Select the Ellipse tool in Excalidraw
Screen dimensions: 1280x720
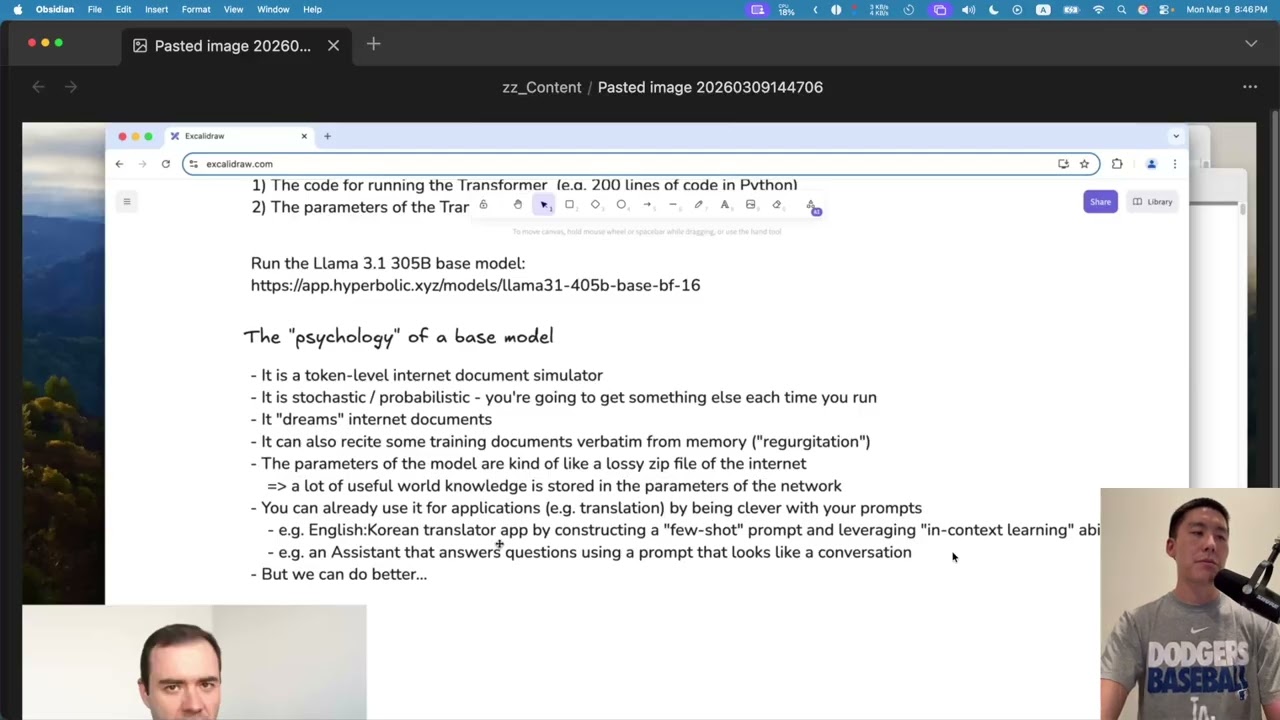click(x=621, y=205)
